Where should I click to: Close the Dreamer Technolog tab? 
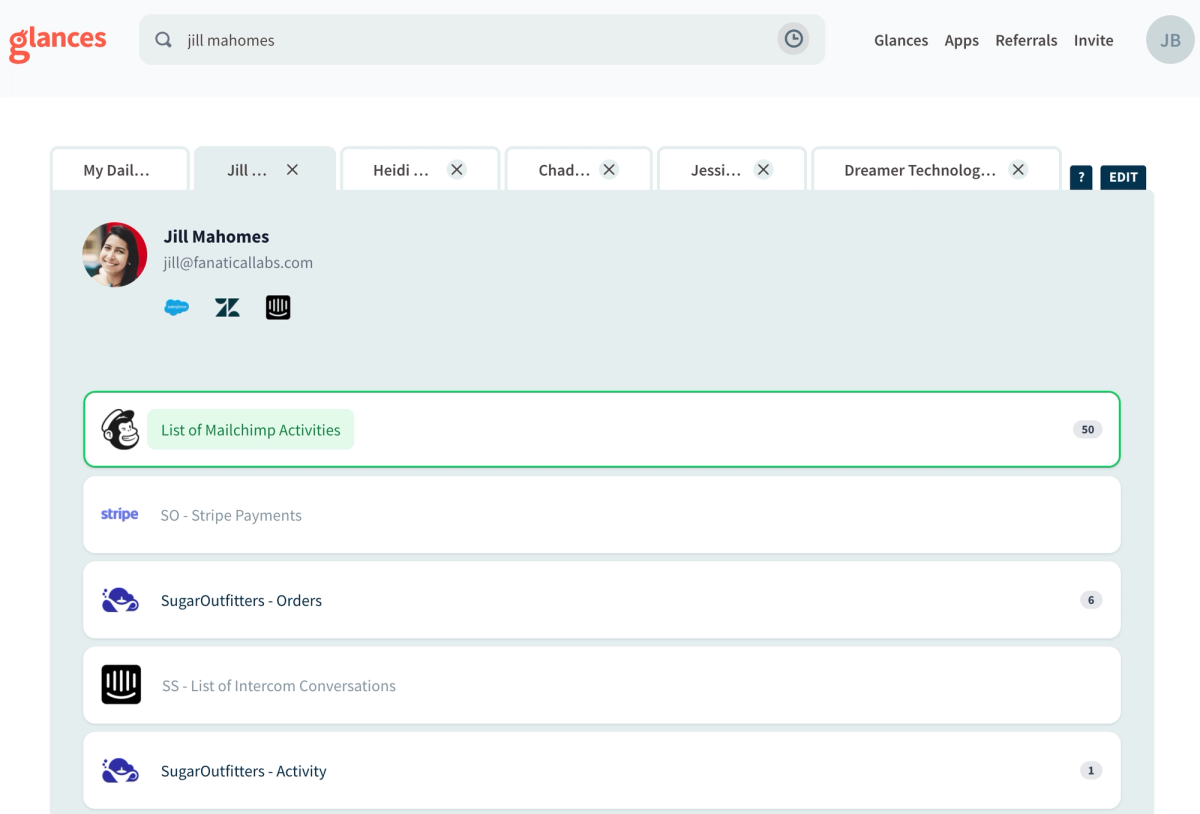[1018, 170]
